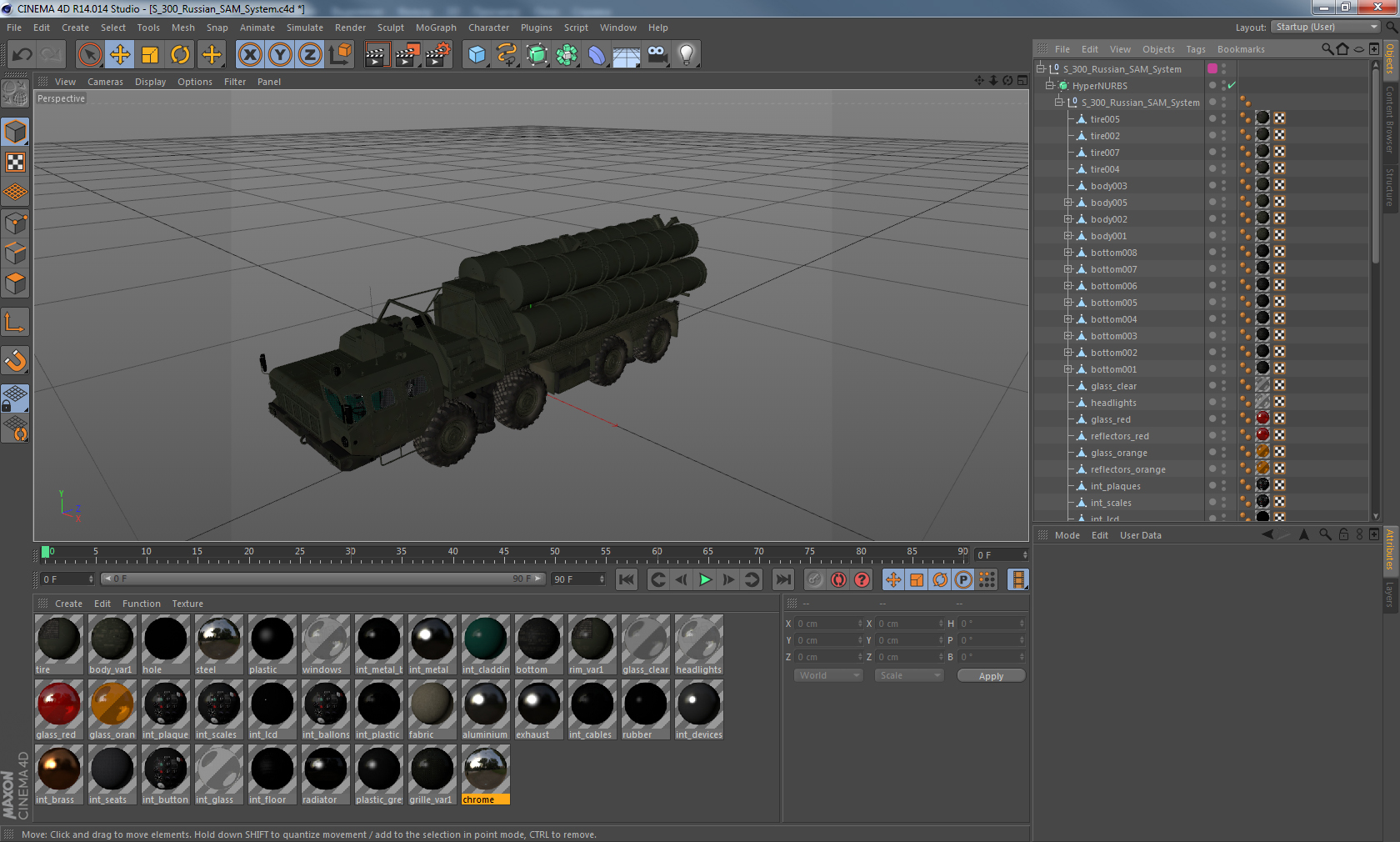Open the Layout dropdown
The image size is (1400, 842).
pos(1326,27)
